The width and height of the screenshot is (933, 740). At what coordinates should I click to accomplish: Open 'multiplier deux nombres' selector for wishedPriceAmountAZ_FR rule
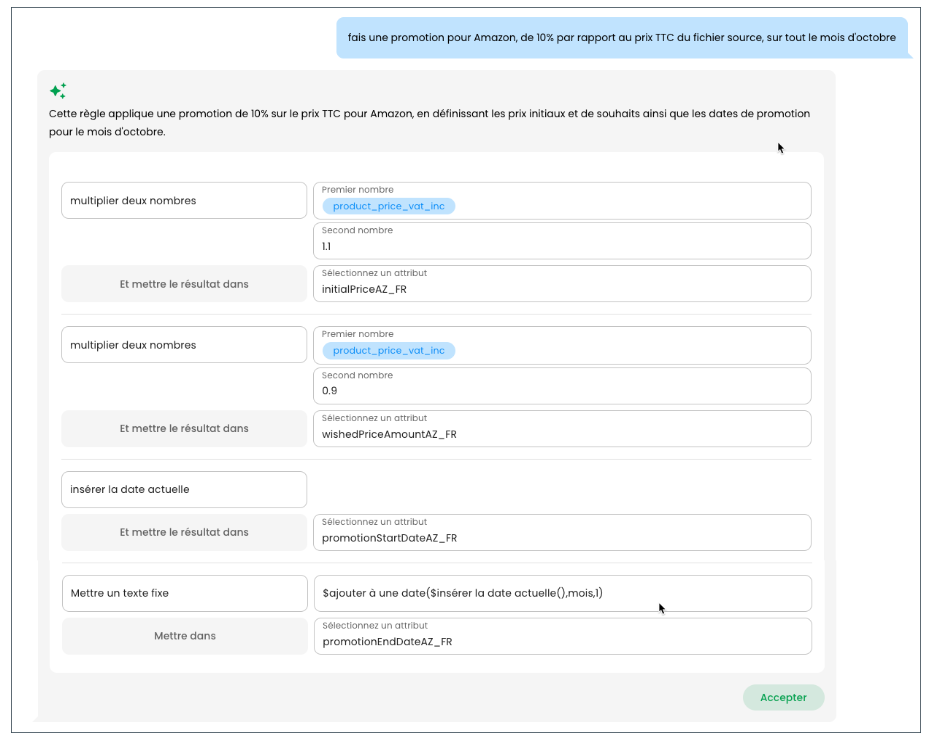click(184, 345)
